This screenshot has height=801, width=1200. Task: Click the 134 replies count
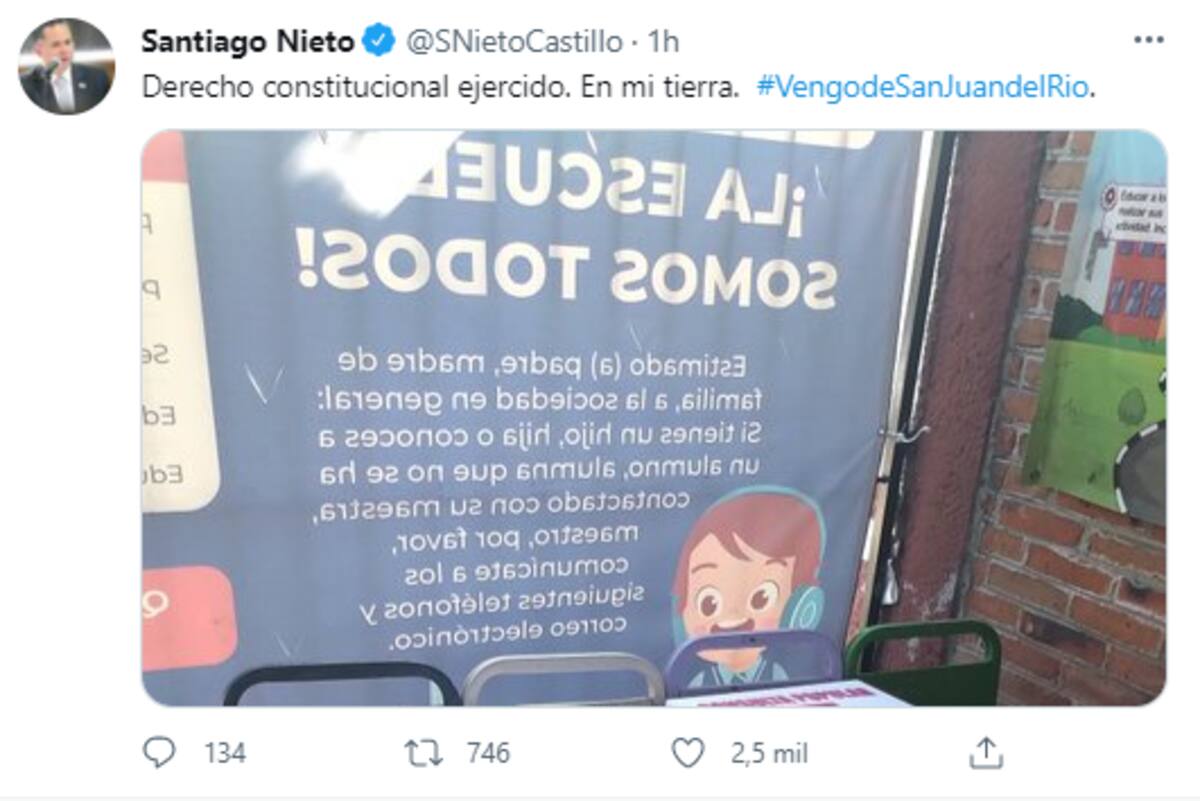(225, 752)
